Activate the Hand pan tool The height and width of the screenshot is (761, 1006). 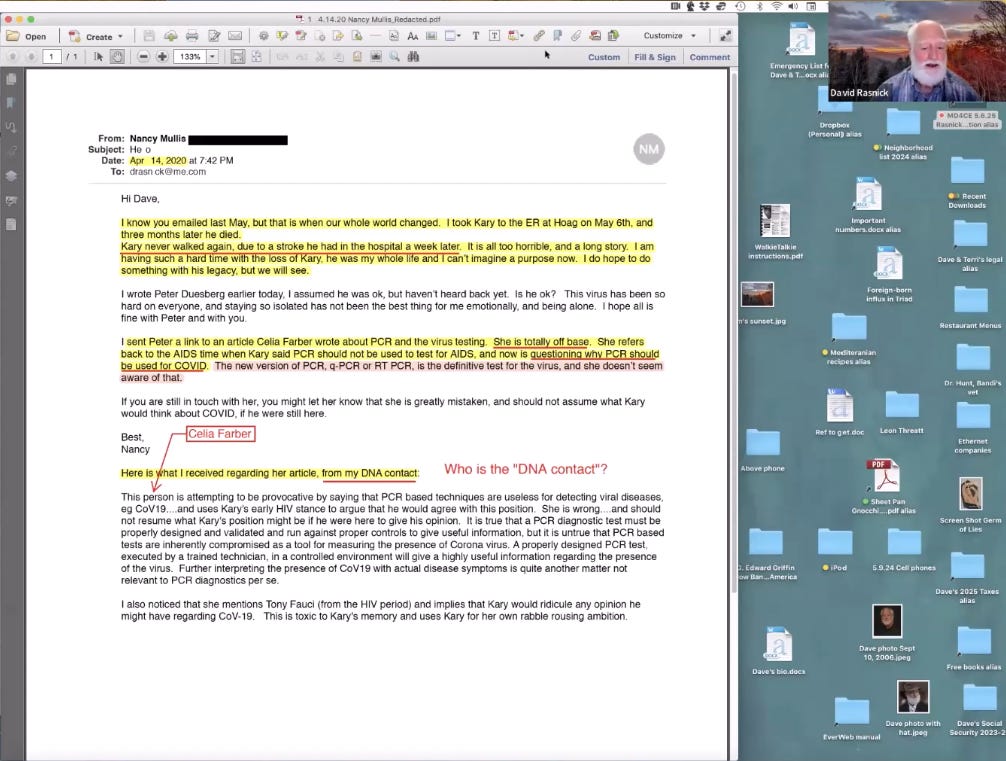(117, 56)
